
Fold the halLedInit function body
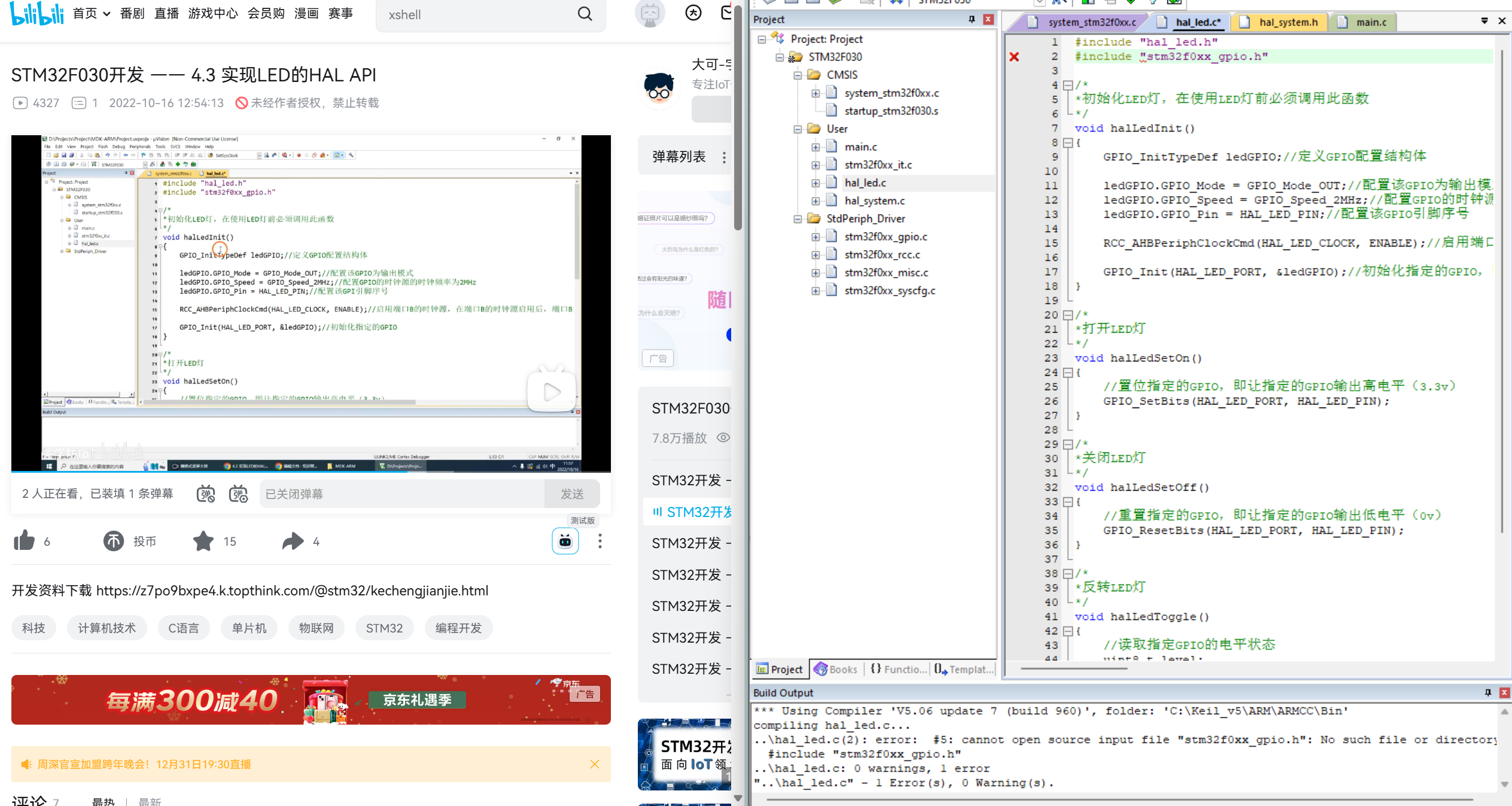pyautogui.click(x=1067, y=143)
